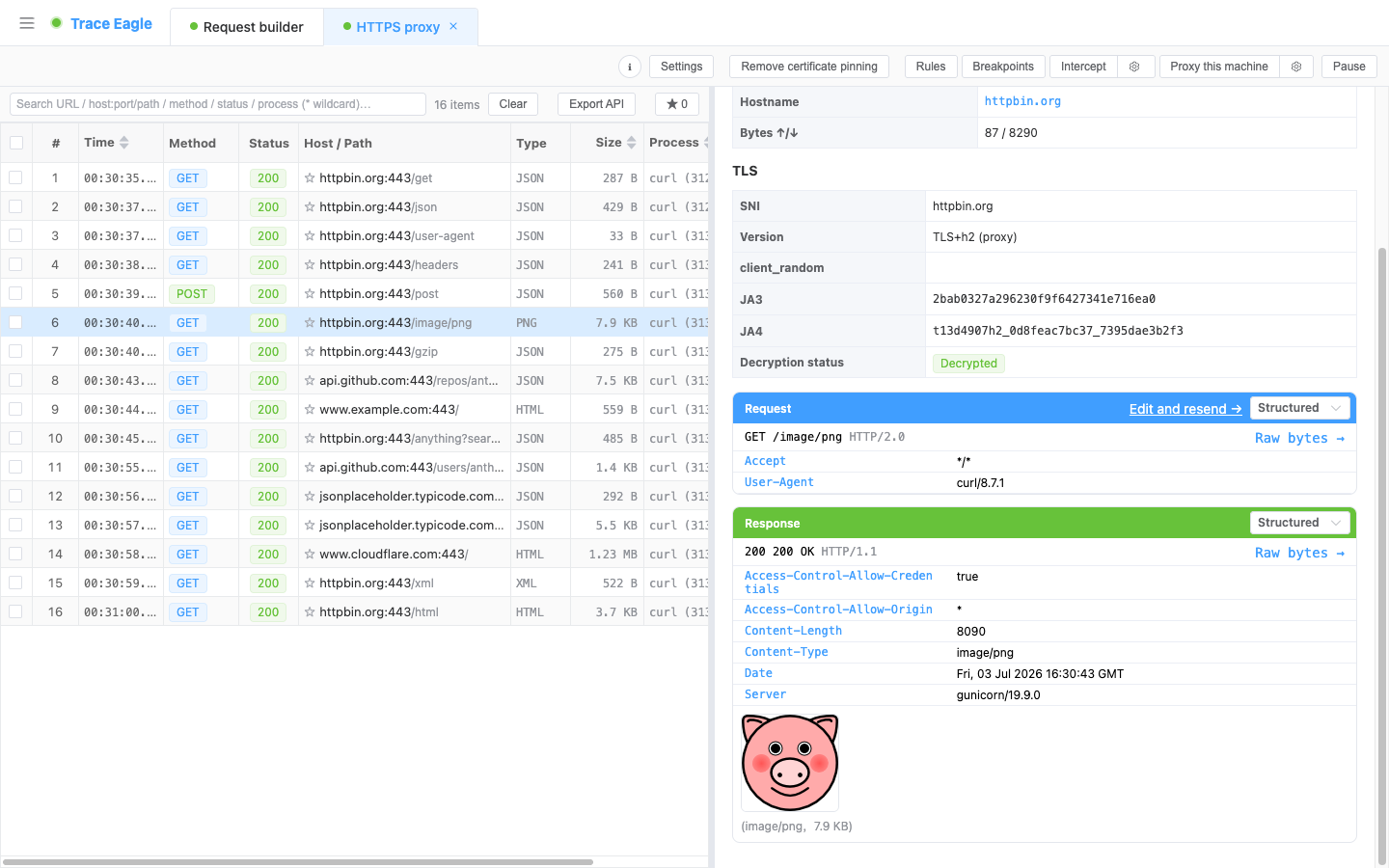Open the hamburger menu

click(27, 23)
